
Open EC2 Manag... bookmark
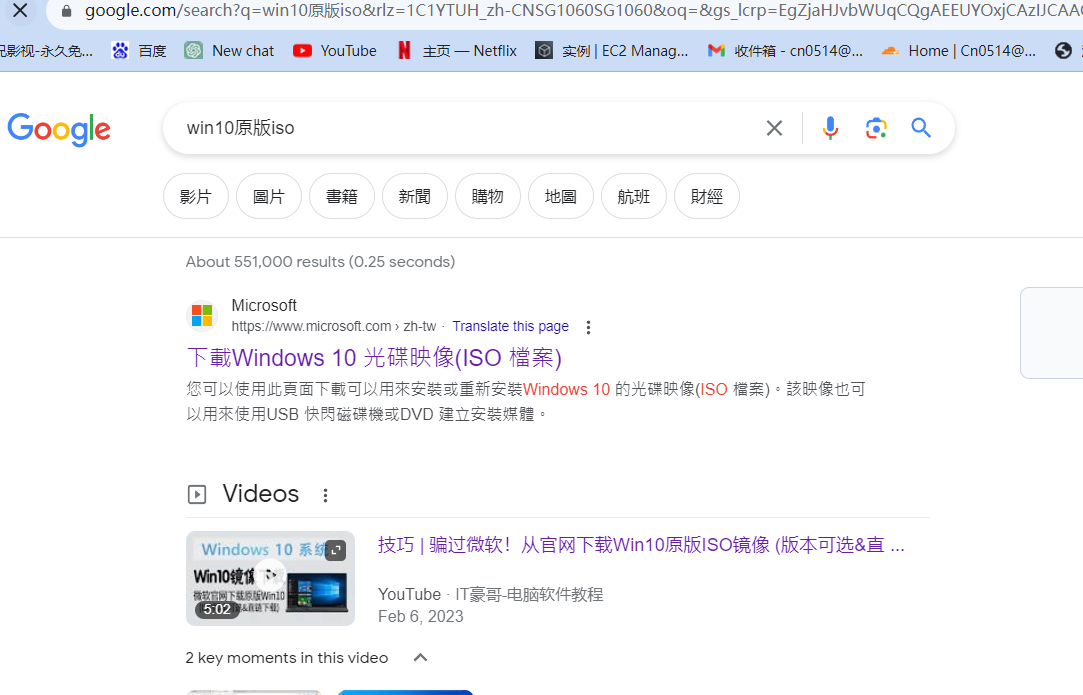[612, 50]
